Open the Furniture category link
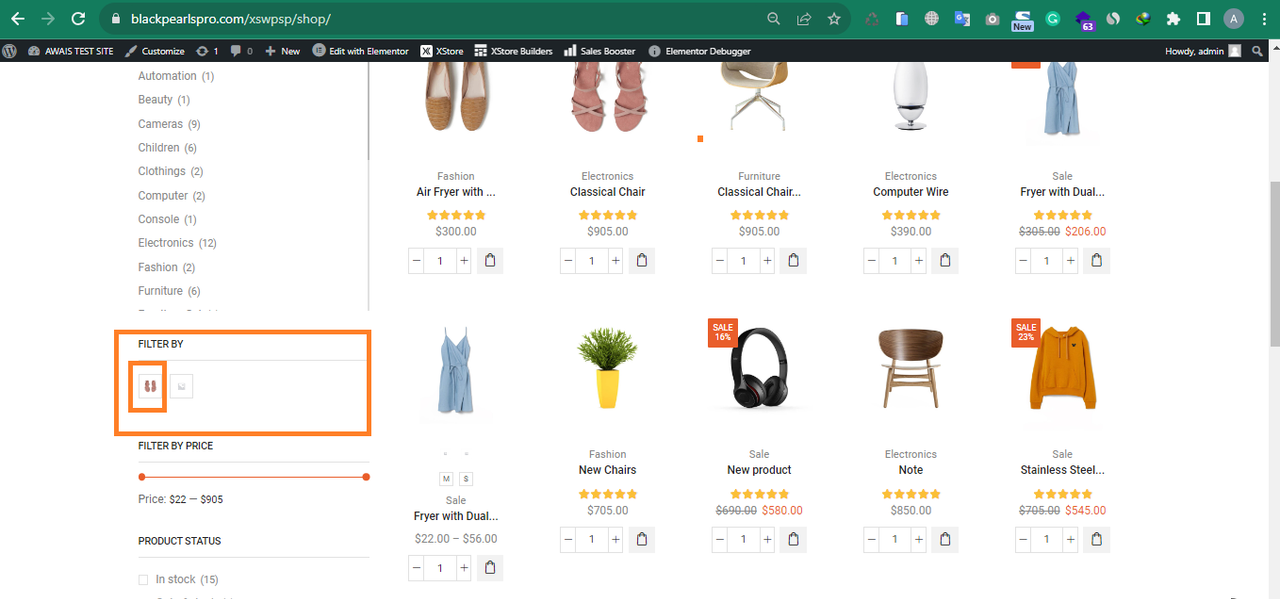 (x=160, y=291)
